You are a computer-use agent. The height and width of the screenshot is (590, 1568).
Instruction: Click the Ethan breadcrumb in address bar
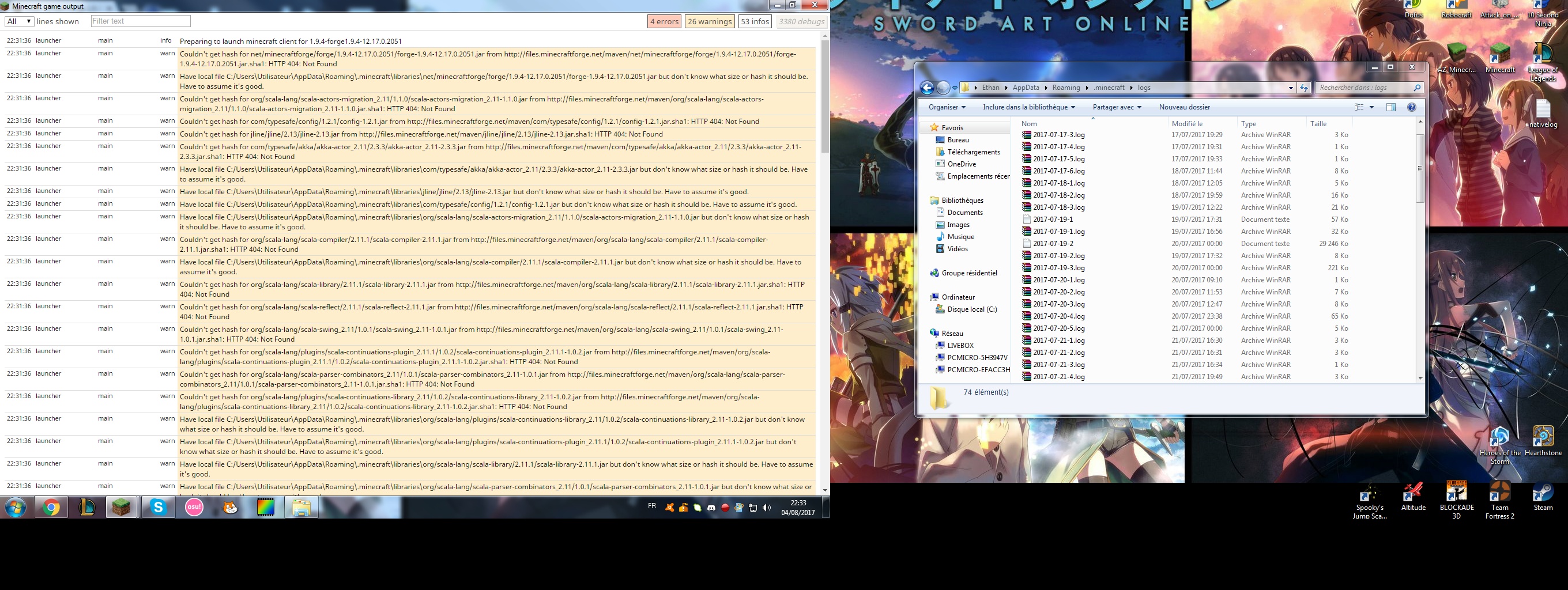point(990,88)
